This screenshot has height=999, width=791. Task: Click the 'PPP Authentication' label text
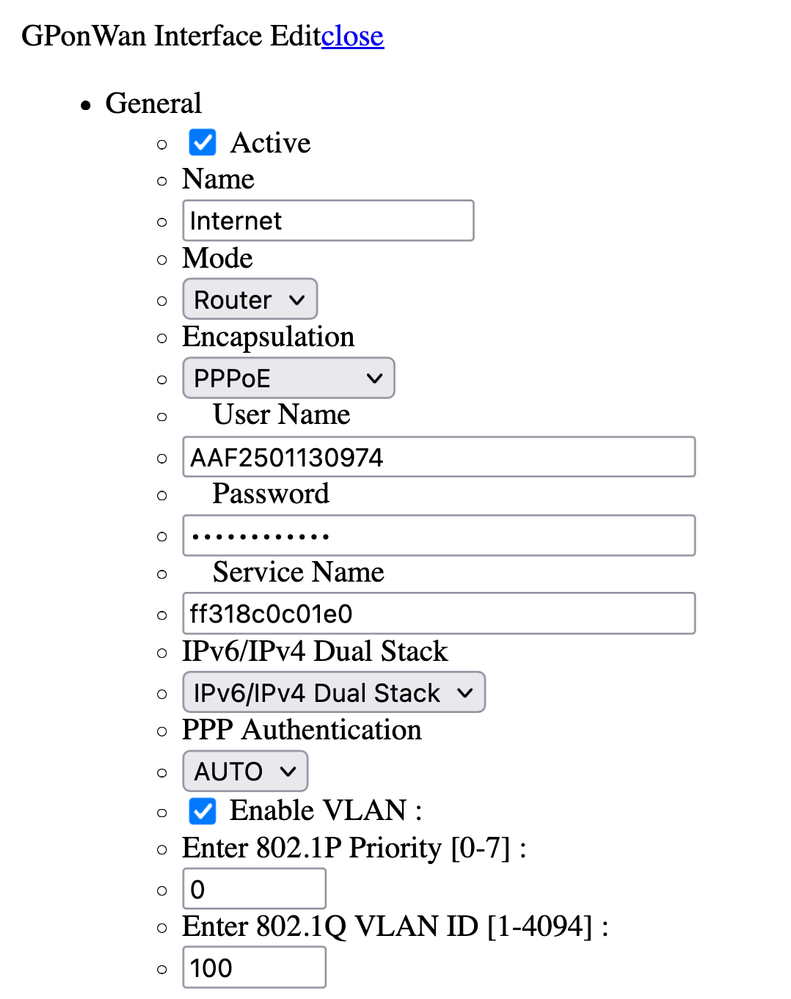coord(301,730)
